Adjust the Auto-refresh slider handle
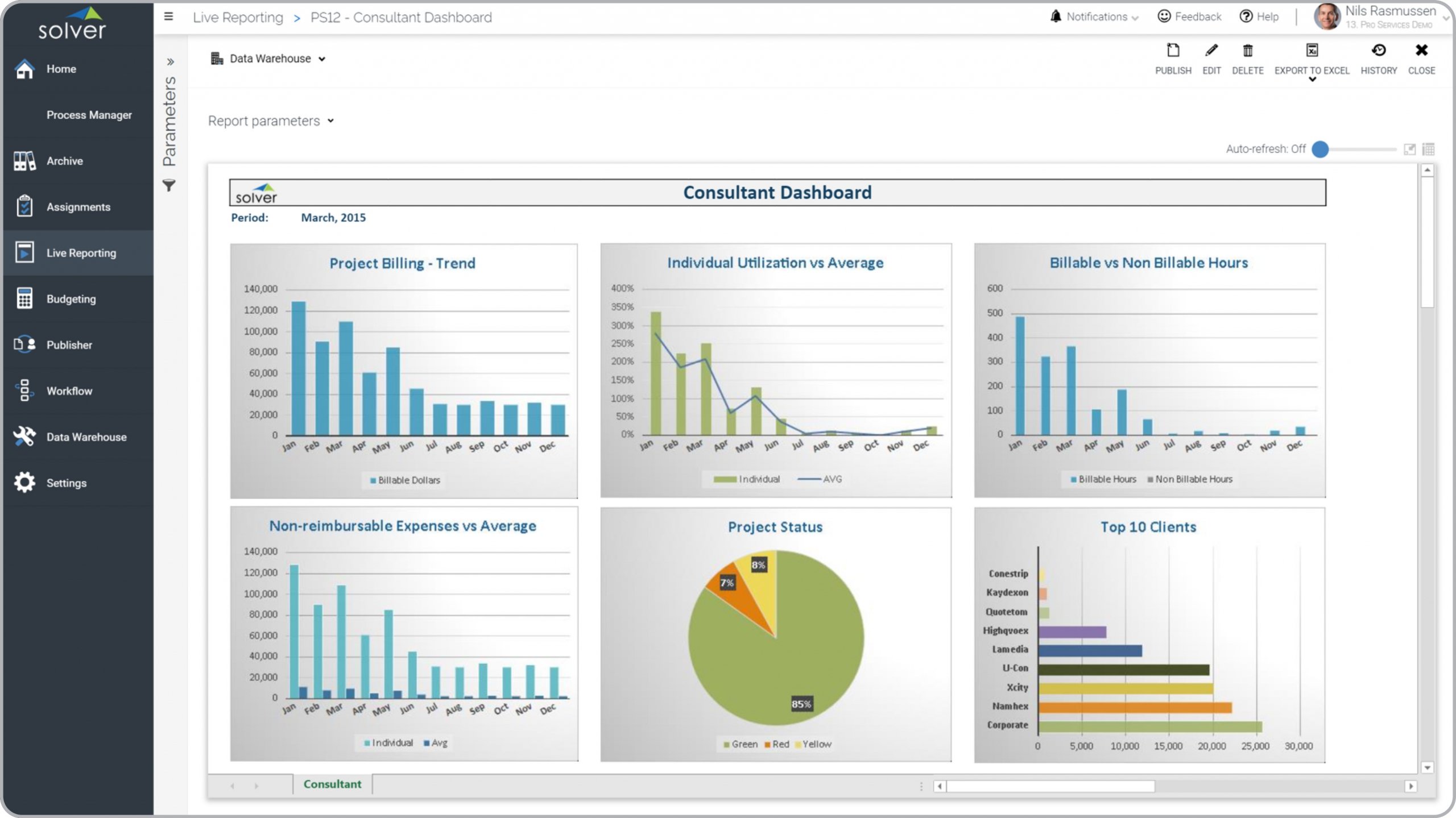Viewport: 1456px width, 818px height. 1320,150
